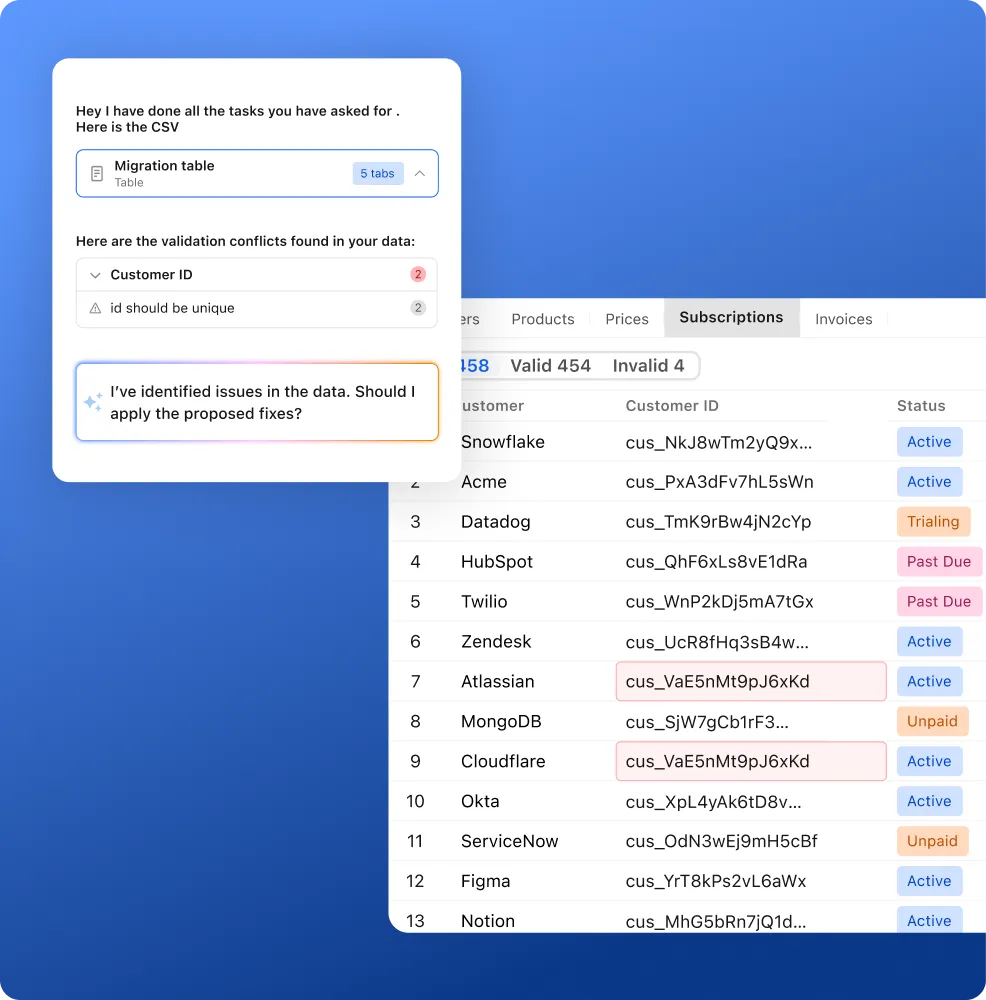Click Twilio's Past Due status badge
Image resolution: width=986 pixels, height=1000 pixels.
939,601
